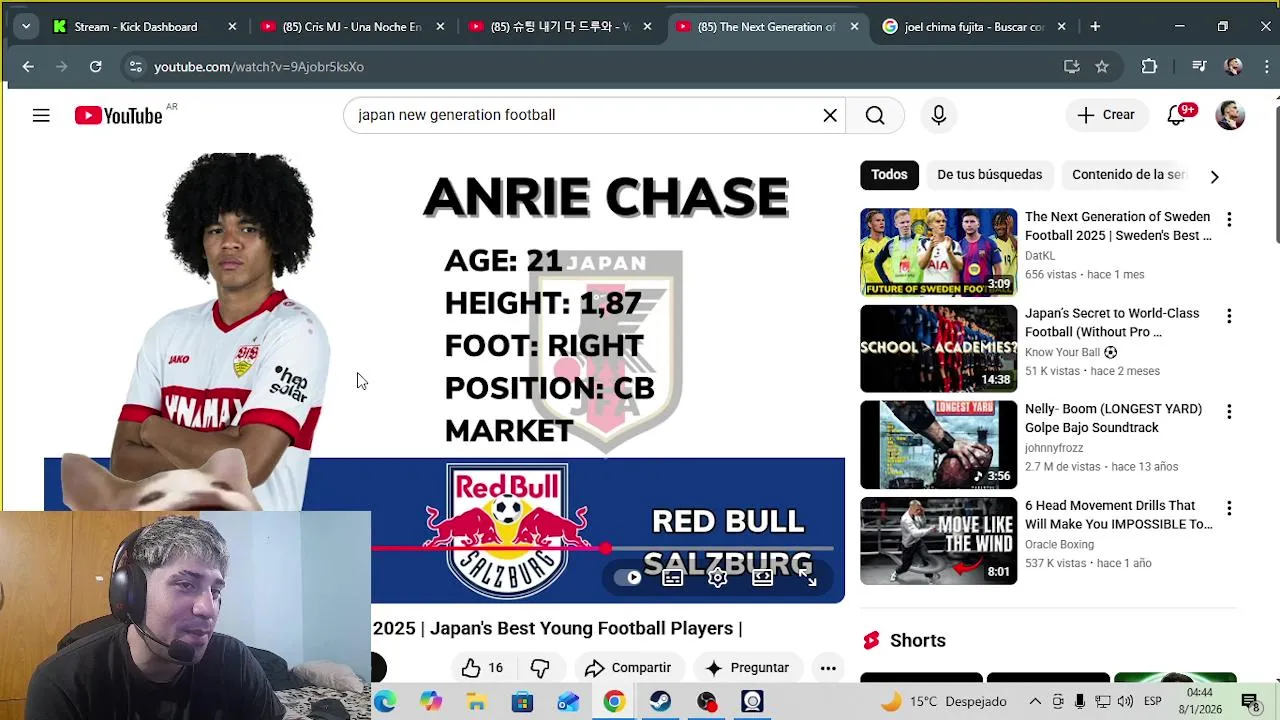This screenshot has height=720, width=1280.
Task: Reload the page
Action: [x=95, y=67]
